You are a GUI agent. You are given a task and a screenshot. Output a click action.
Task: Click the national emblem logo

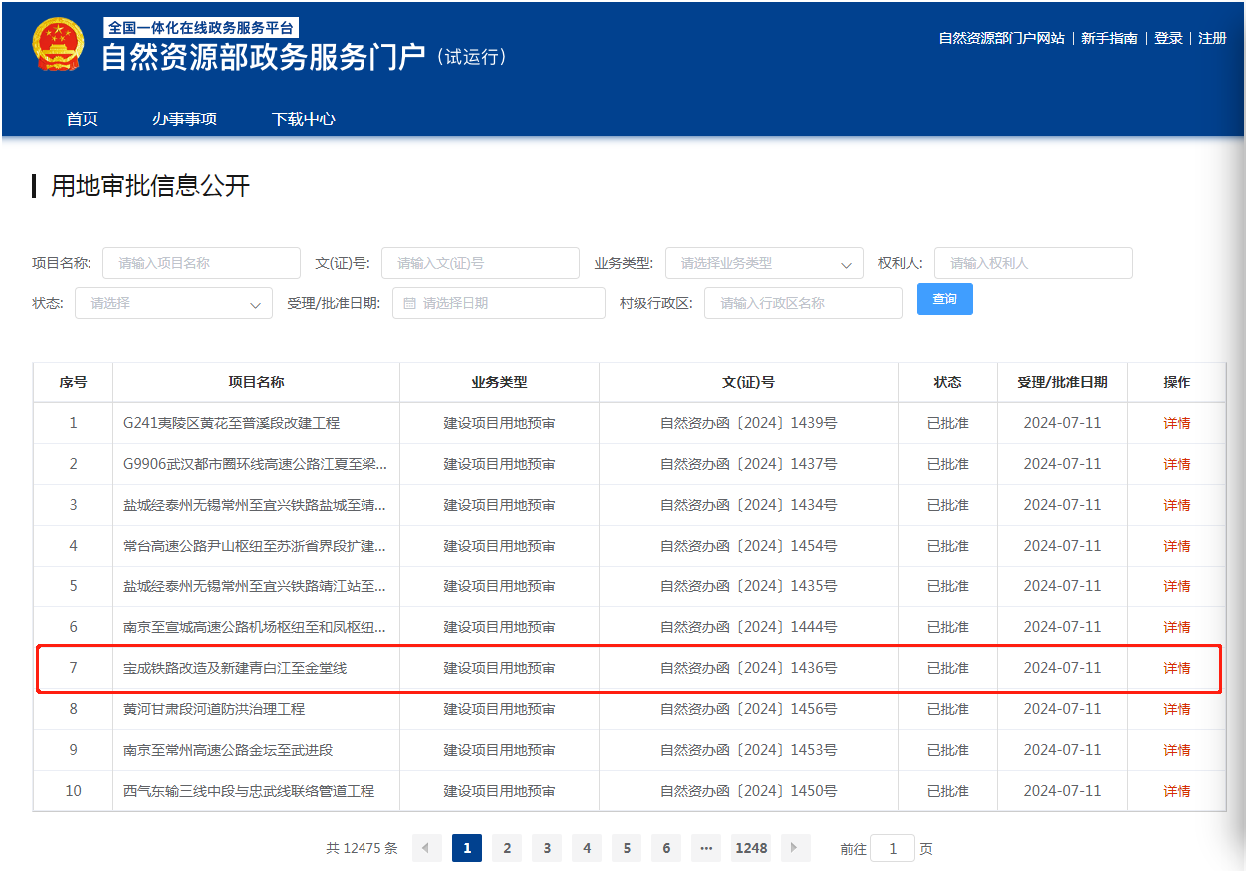(58, 44)
